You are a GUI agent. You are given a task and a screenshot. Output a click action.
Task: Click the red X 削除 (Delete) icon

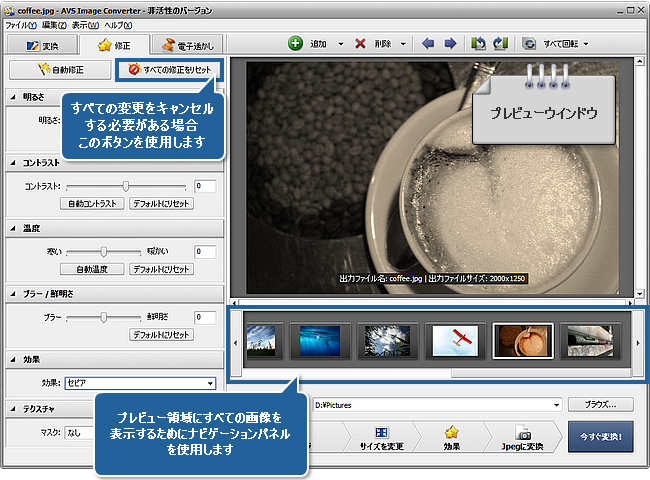coord(362,44)
